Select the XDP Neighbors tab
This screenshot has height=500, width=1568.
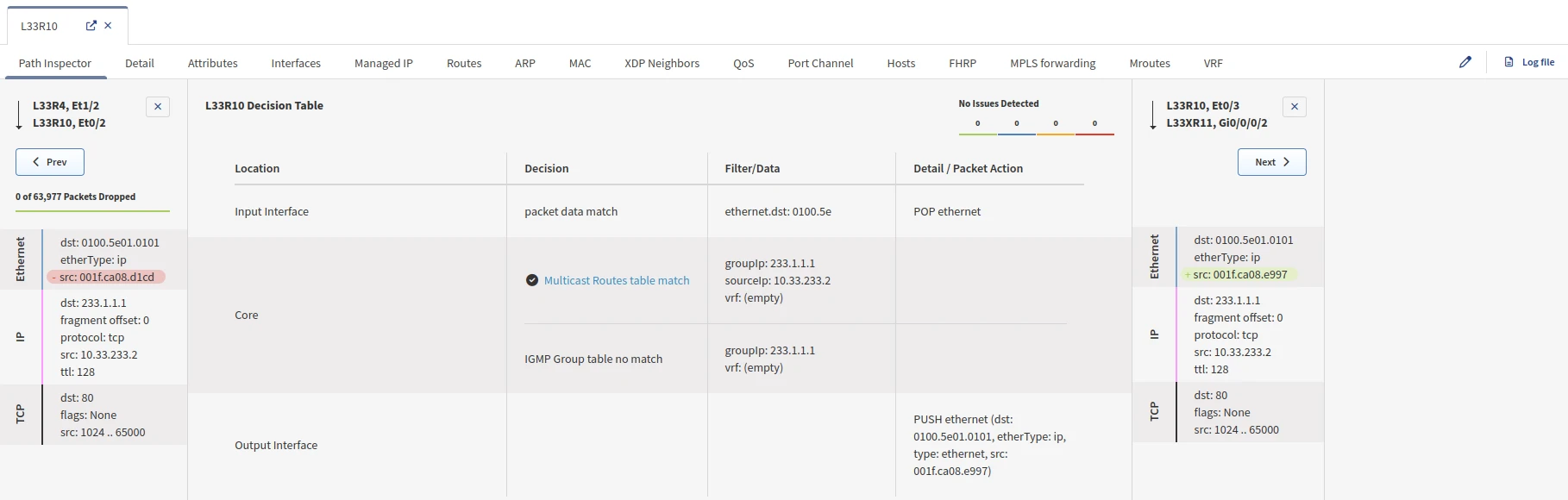pyautogui.click(x=662, y=63)
